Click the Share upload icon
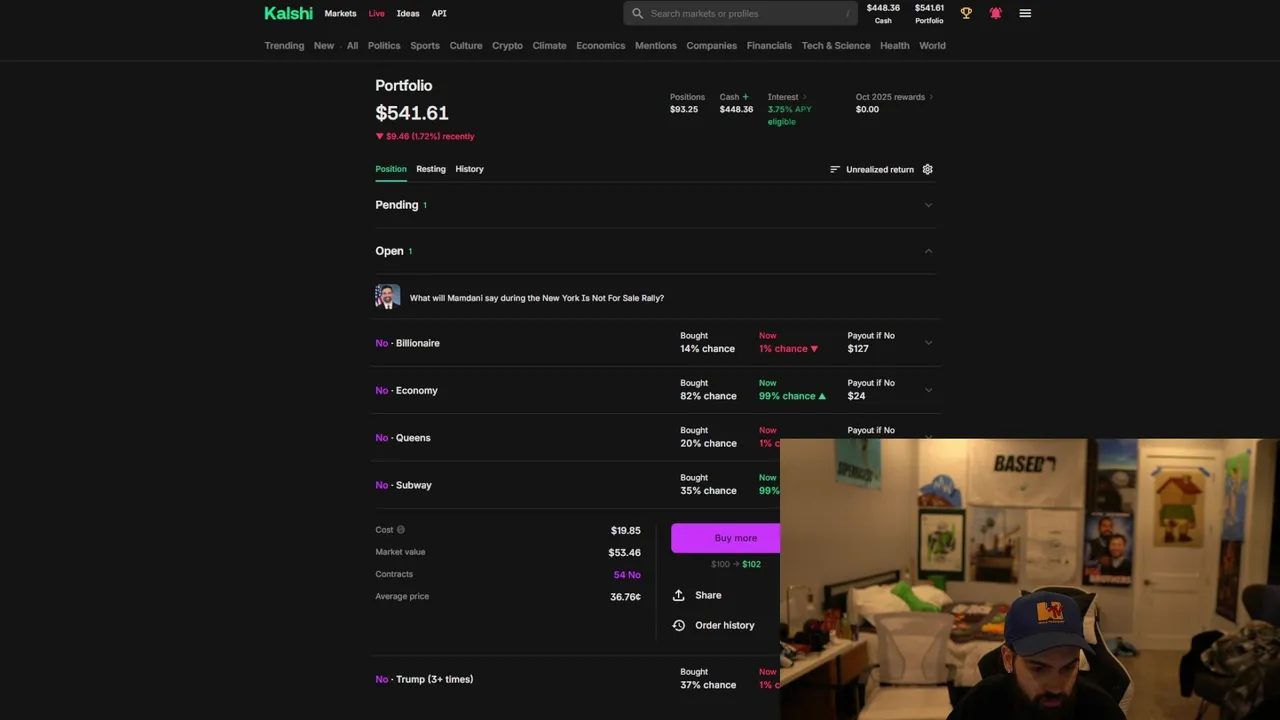This screenshot has height=720, width=1280. click(679, 595)
